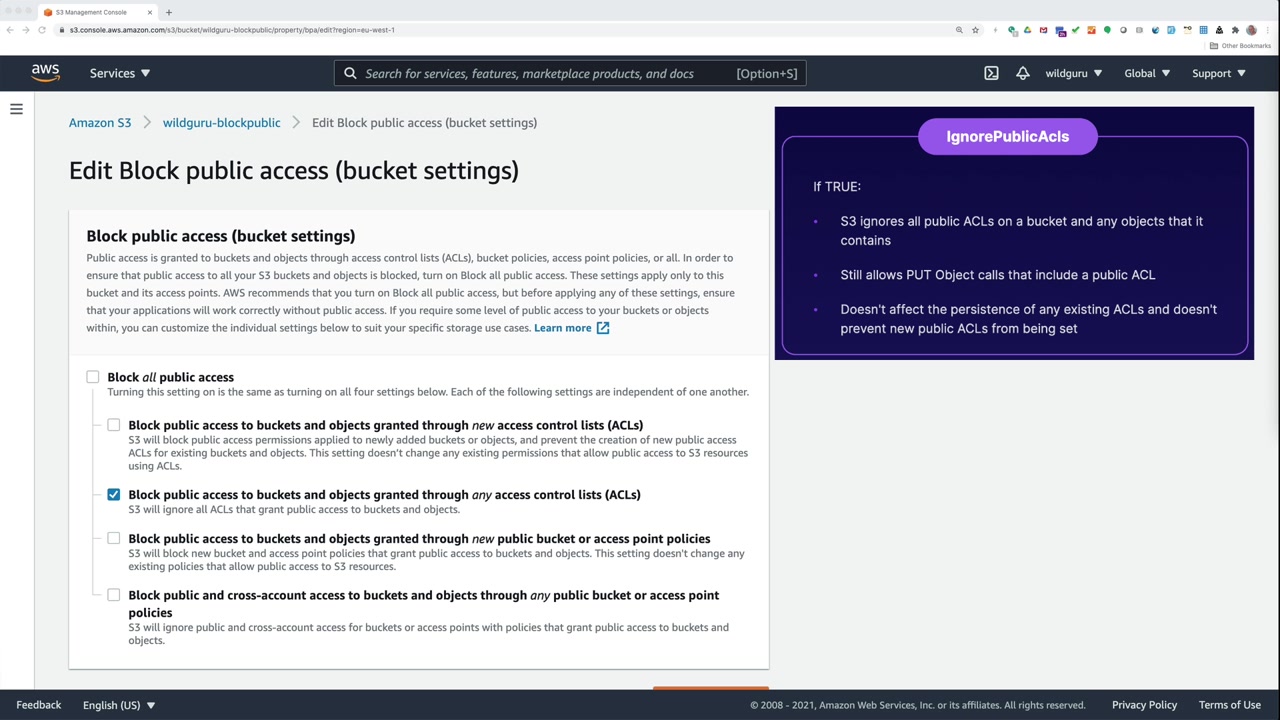The height and width of the screenshot is (720, 1280).
Task: Click the Google Drive extension icon
Action: [x=1027, y=30]
